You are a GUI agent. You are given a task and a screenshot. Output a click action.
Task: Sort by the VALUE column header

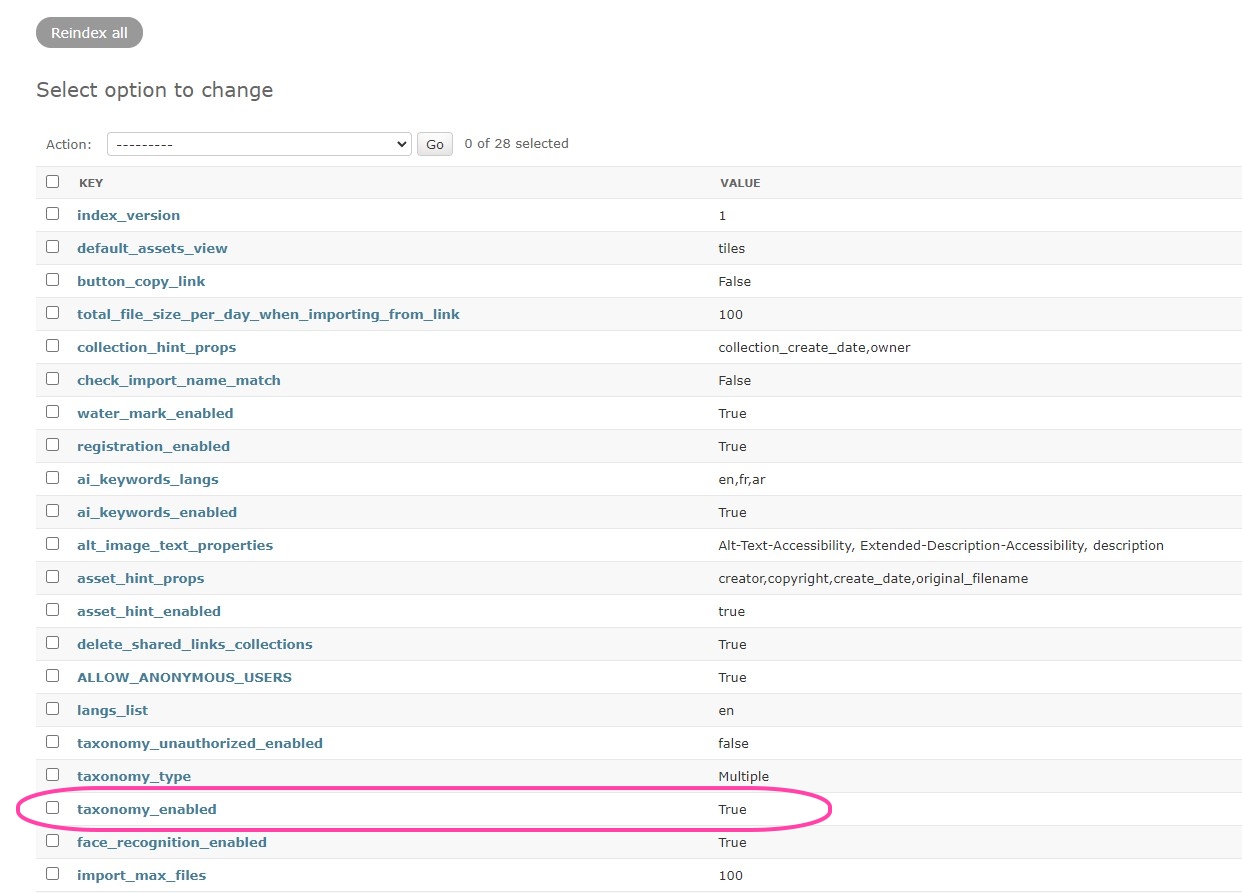(x=740, y=183)
